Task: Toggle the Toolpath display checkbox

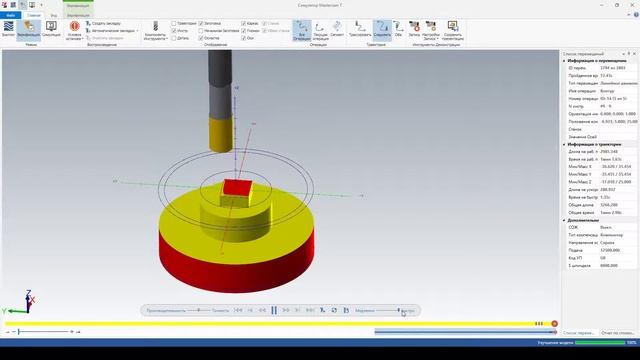Action: pos(173,24)
